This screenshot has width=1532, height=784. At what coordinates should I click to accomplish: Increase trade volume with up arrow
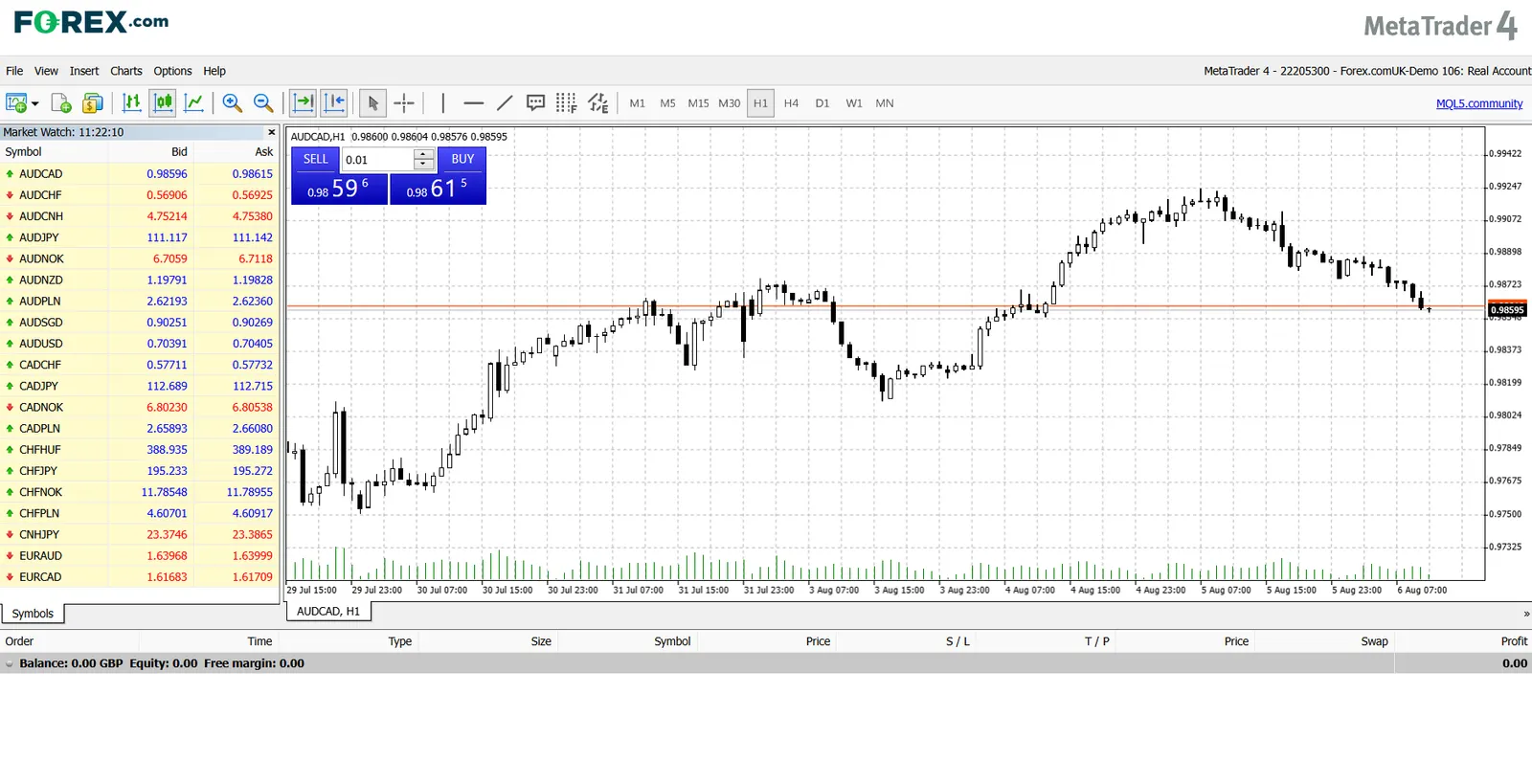point(424,155)
